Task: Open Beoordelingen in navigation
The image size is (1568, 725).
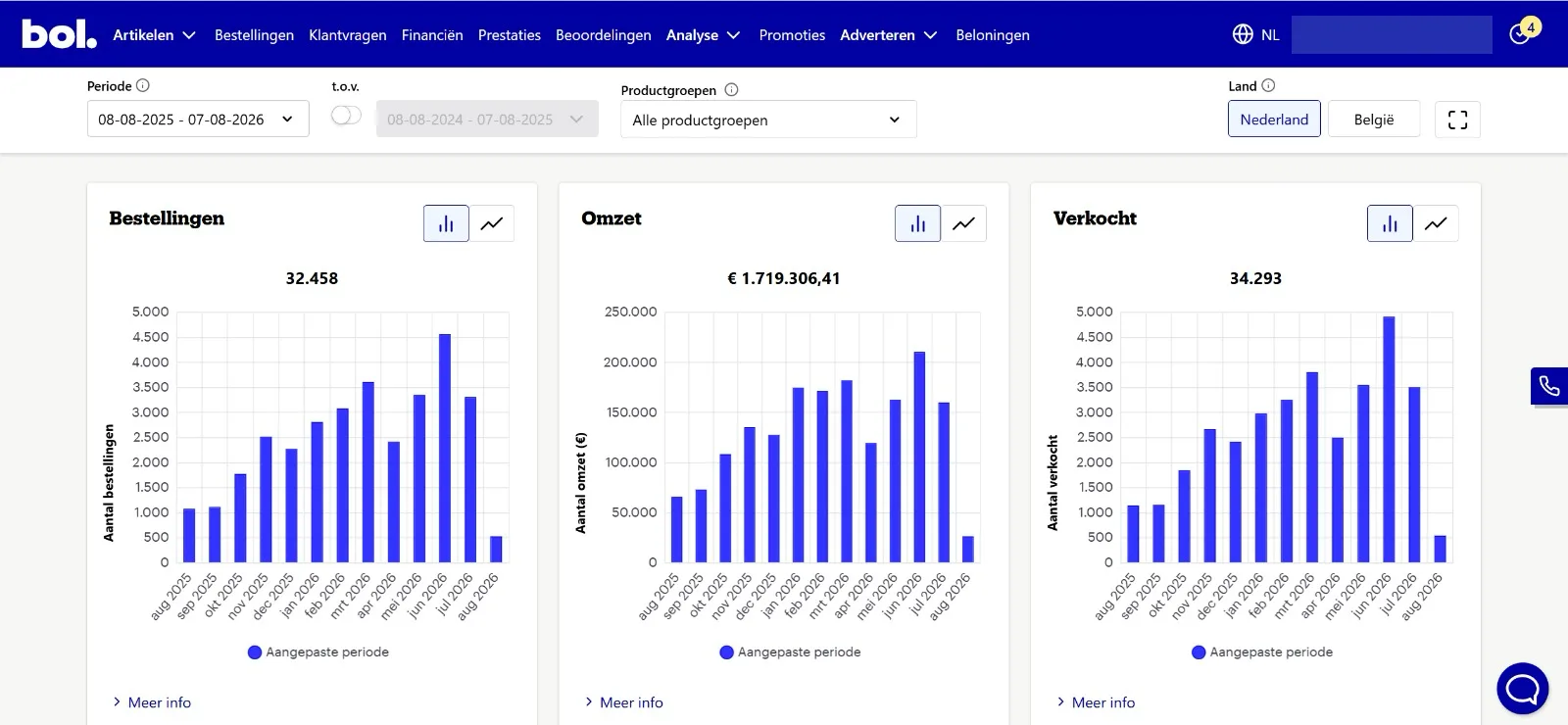Action: [x=604, y=34]
